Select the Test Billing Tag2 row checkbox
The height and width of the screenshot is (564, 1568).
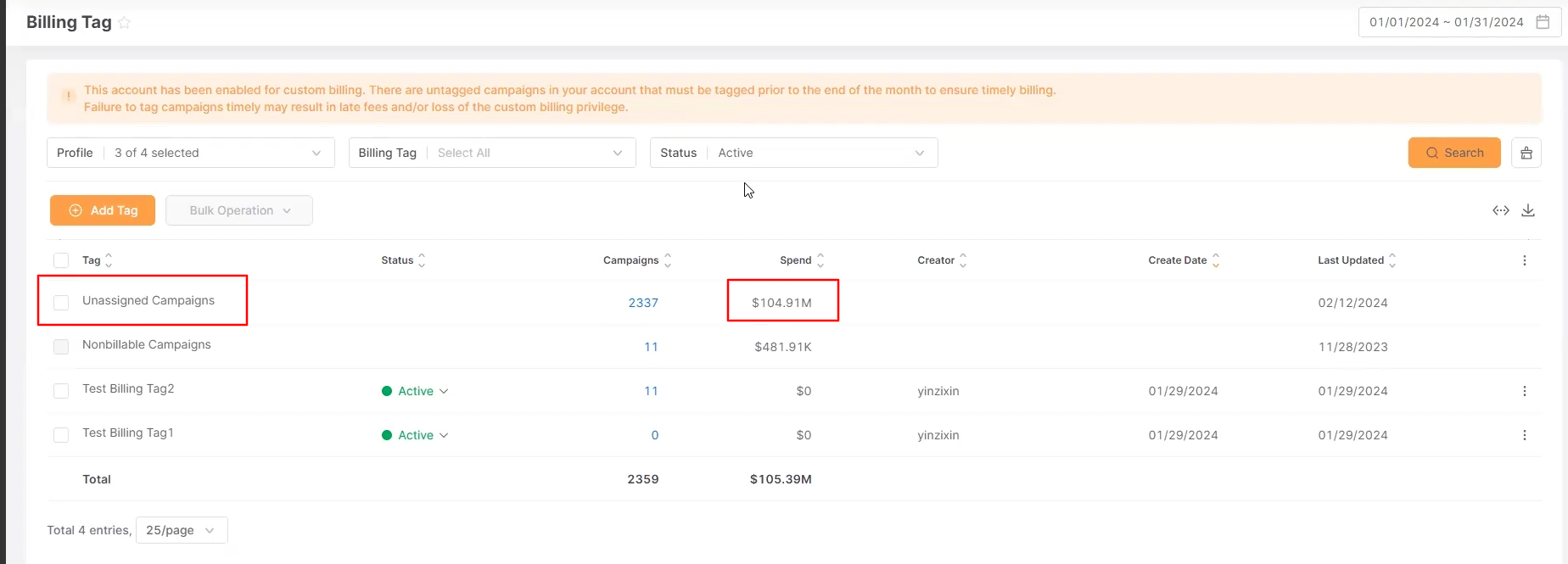pyautogui.click(x=61, y=391)
